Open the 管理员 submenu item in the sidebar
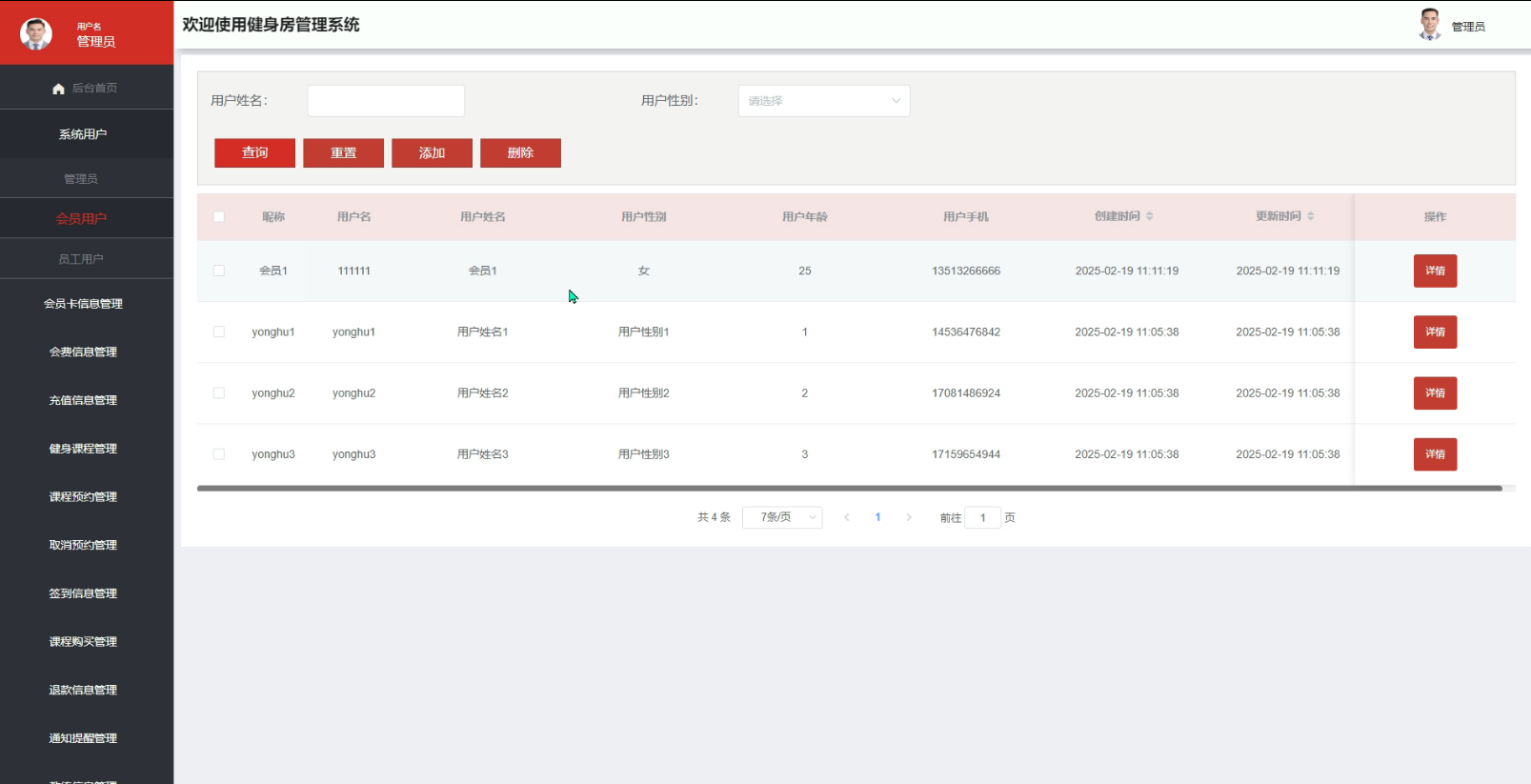Screen dimensions: 1531x784 tap(87, 179)
